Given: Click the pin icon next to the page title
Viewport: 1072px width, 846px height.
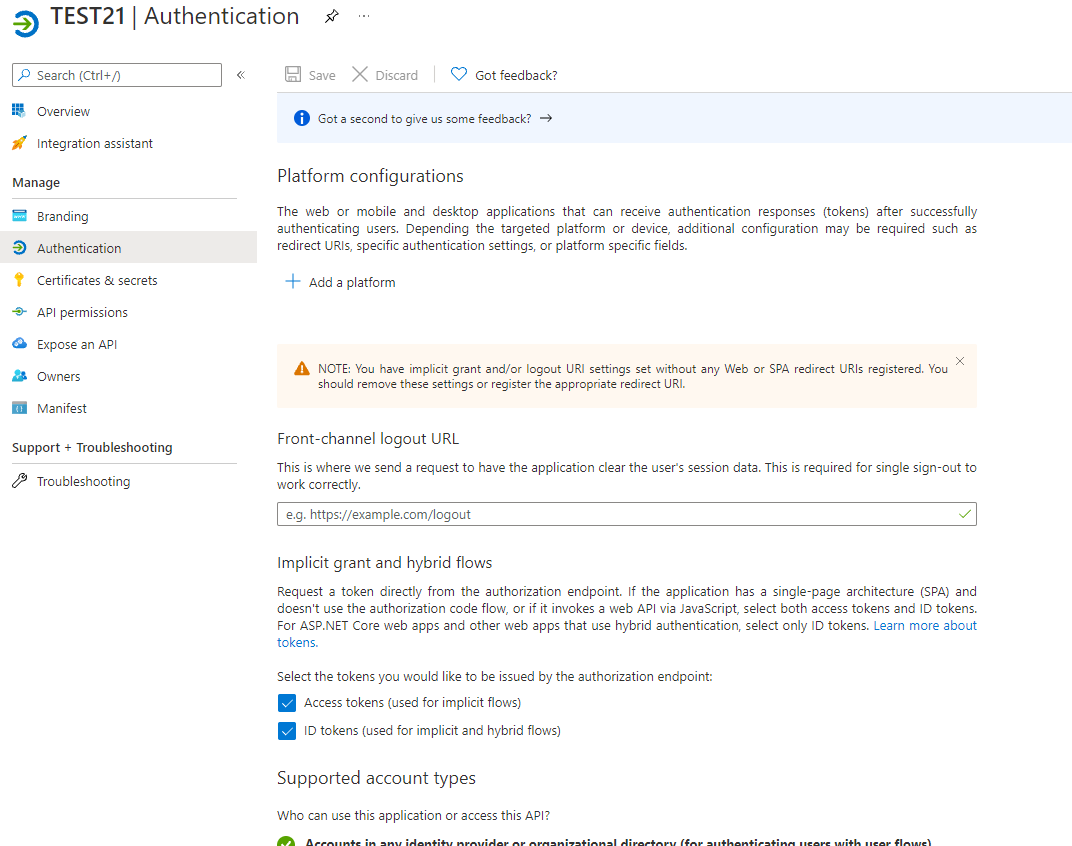Looking at the screenshot, I should pos(331,16).
